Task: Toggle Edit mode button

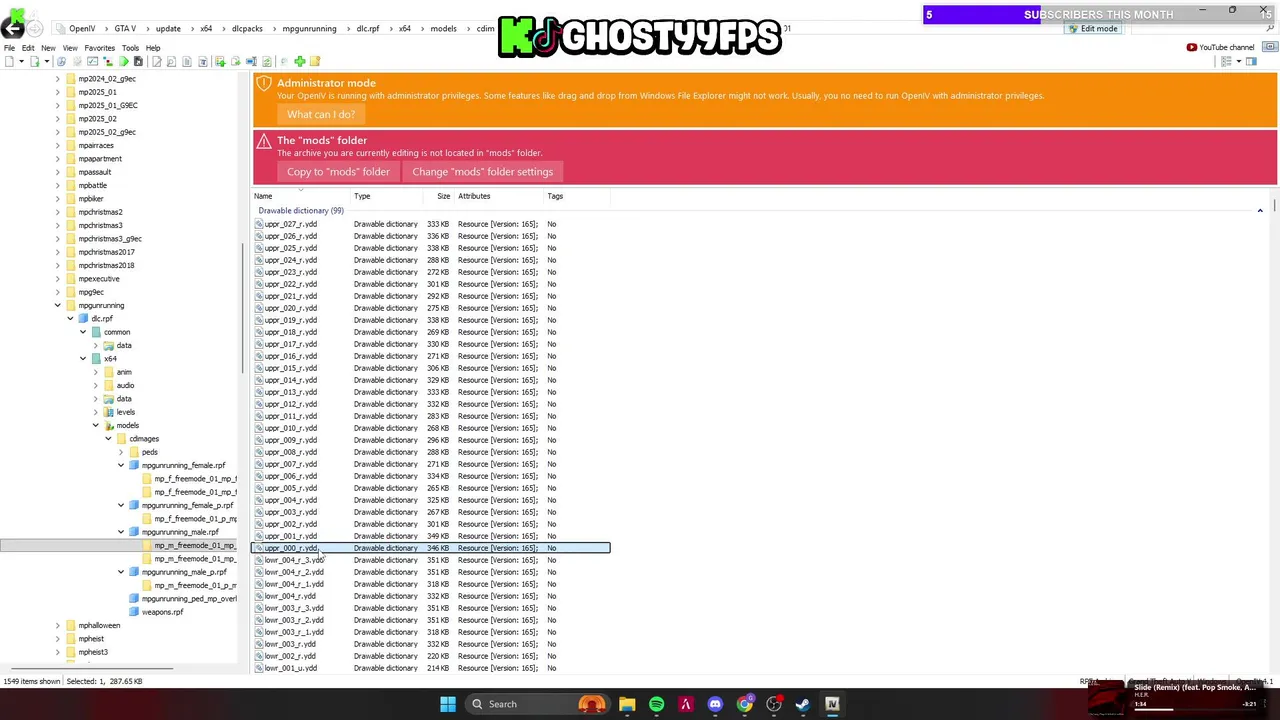Action: click(x=1092, y=29)
